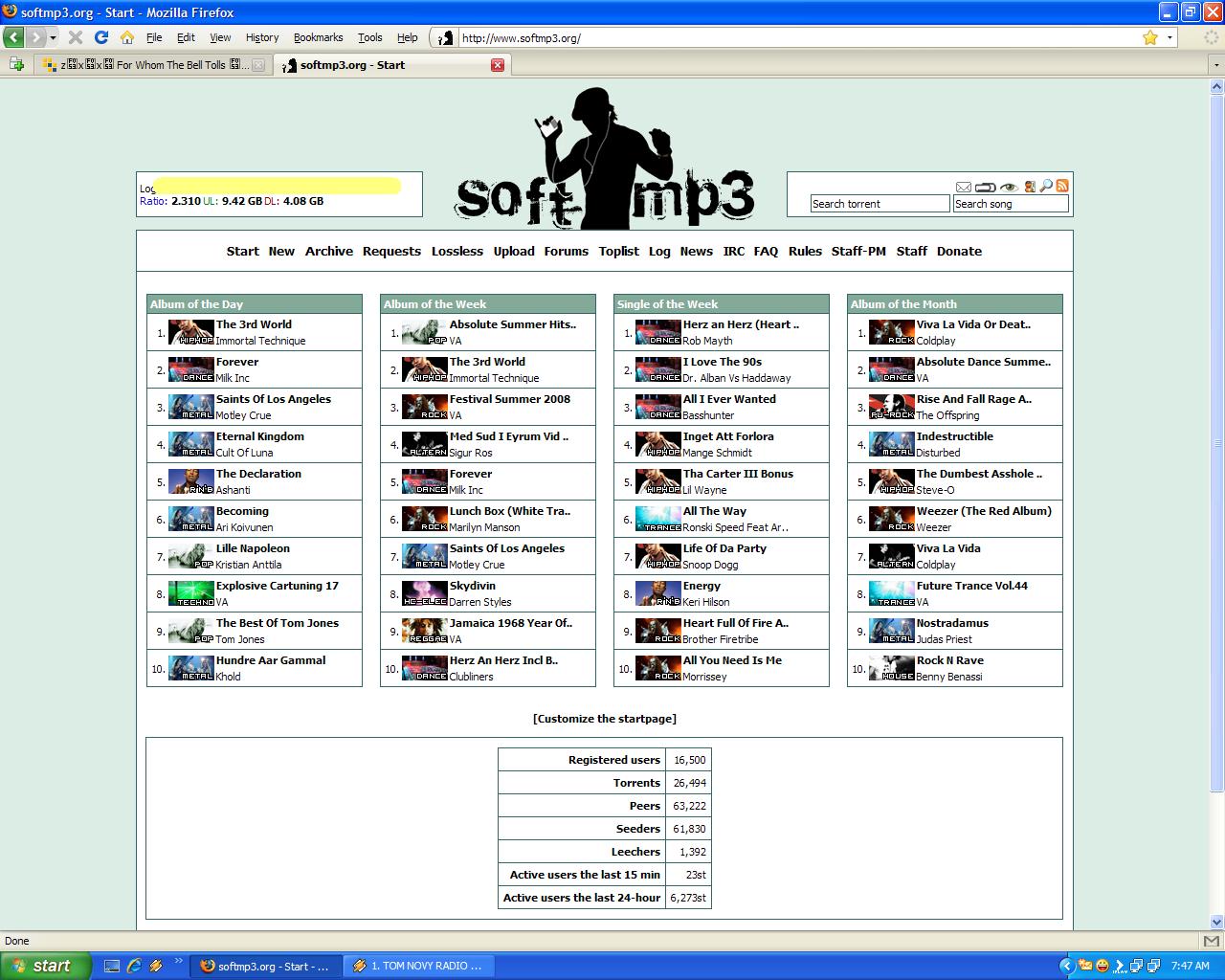Click the Forward navigation arrow
The width and height of the screenshot is (1225, 980).
click(35, 37)
